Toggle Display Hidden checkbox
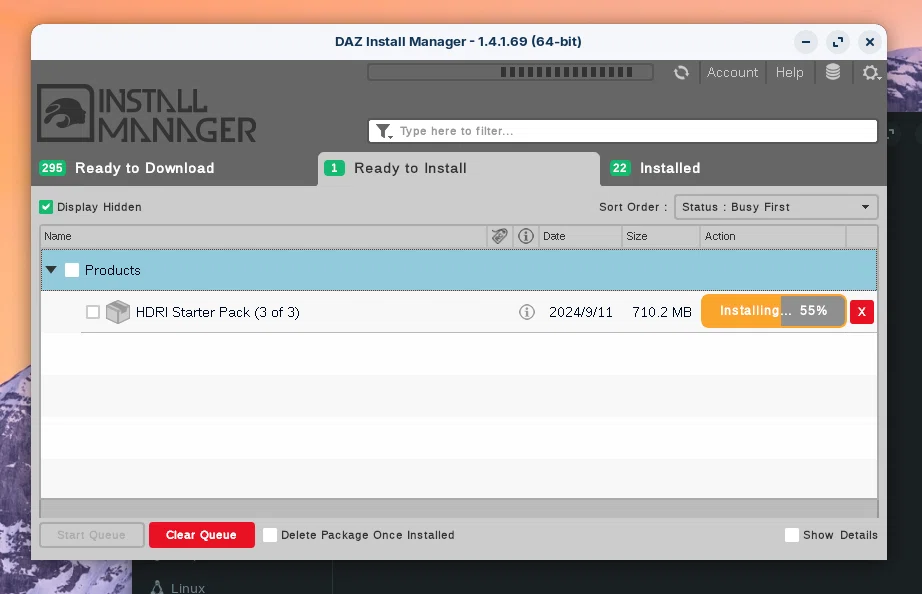The width and height of the screenshot is (922, 594). 46,207
